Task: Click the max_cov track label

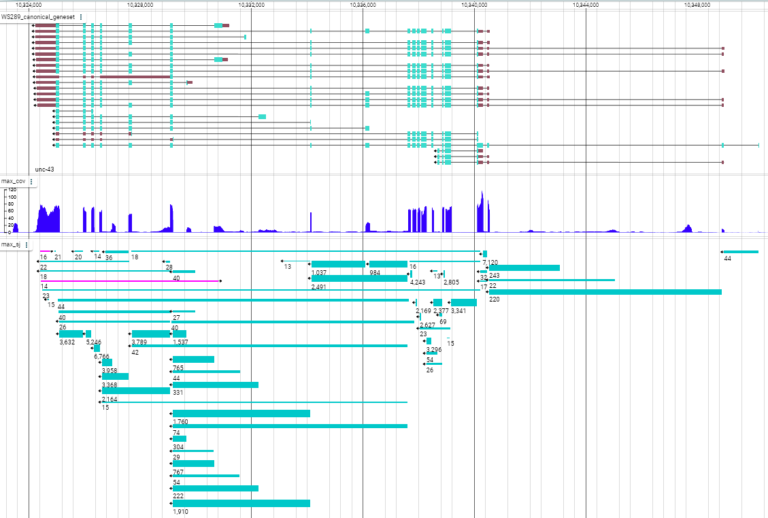Action: pos(13,181)
